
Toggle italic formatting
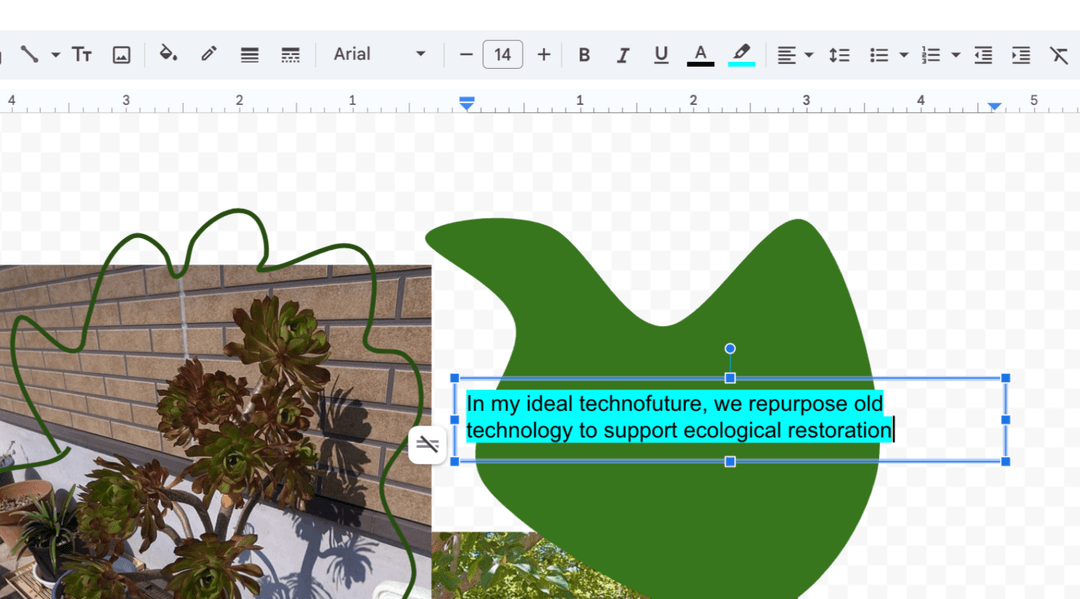(622, 55)
